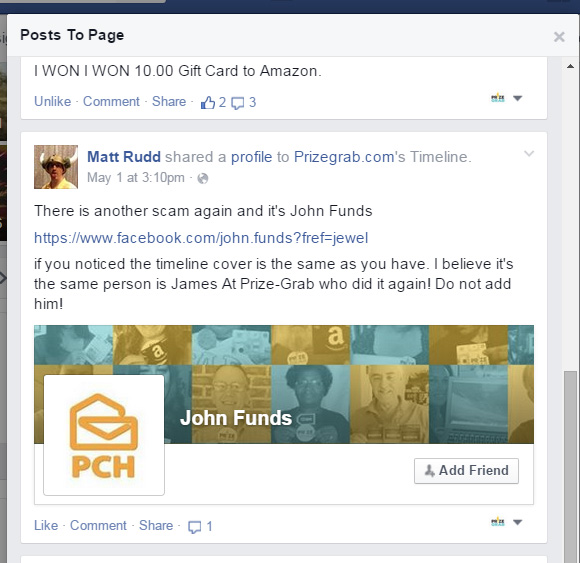Click Prize page identity icon under Amazon post
The width and height of the screenshot is (580, 563).
coord(498,98)
